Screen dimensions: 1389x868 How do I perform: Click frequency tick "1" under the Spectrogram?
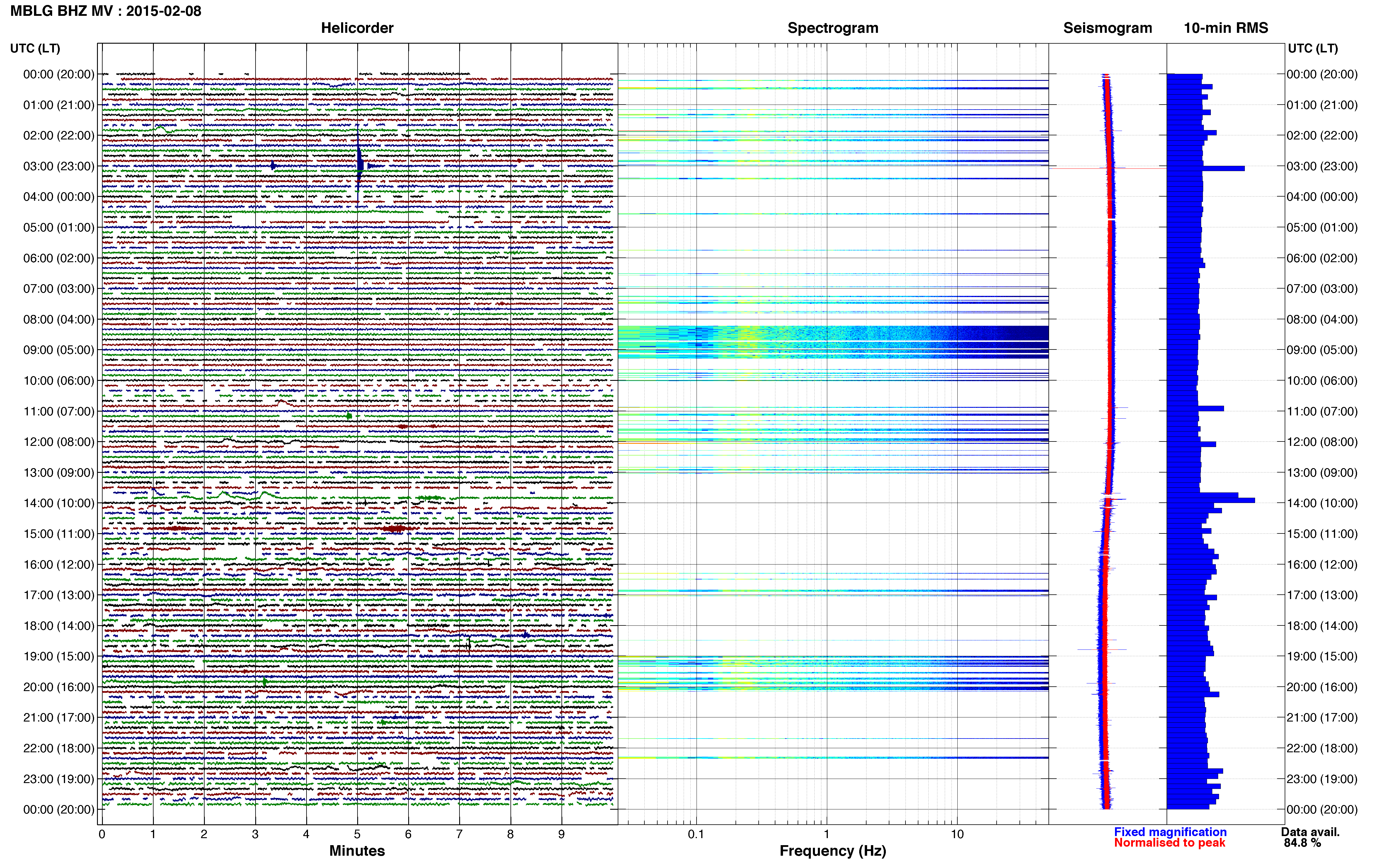click(x=826, y=834)
